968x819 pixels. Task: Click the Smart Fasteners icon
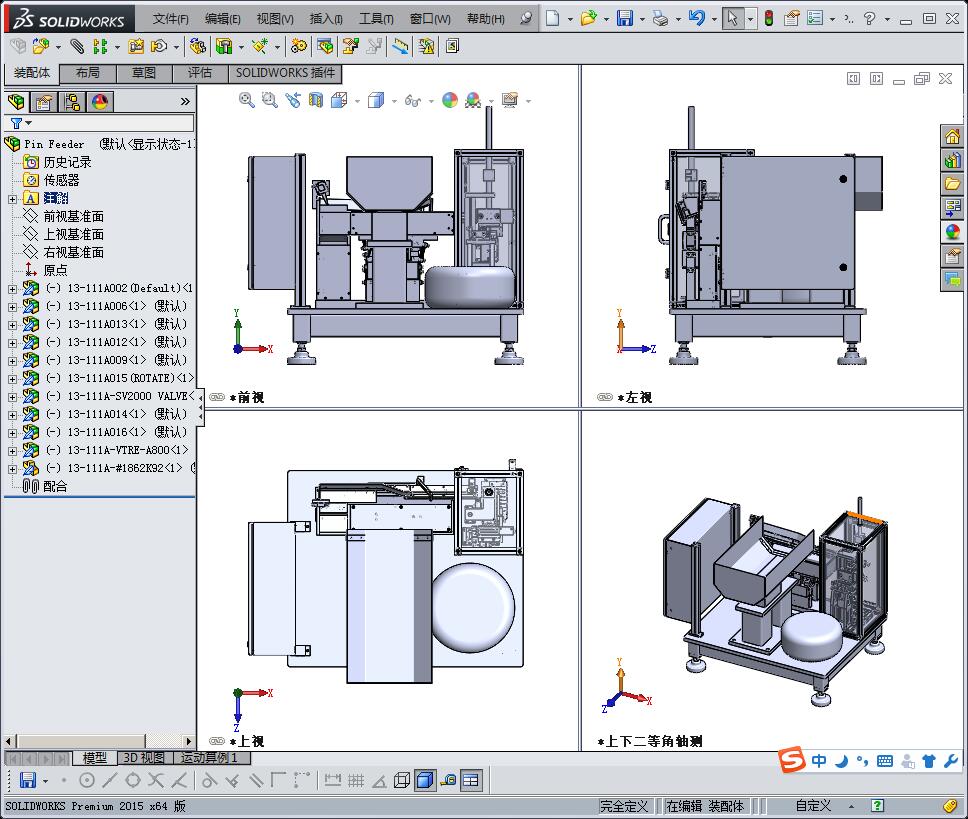136,46
